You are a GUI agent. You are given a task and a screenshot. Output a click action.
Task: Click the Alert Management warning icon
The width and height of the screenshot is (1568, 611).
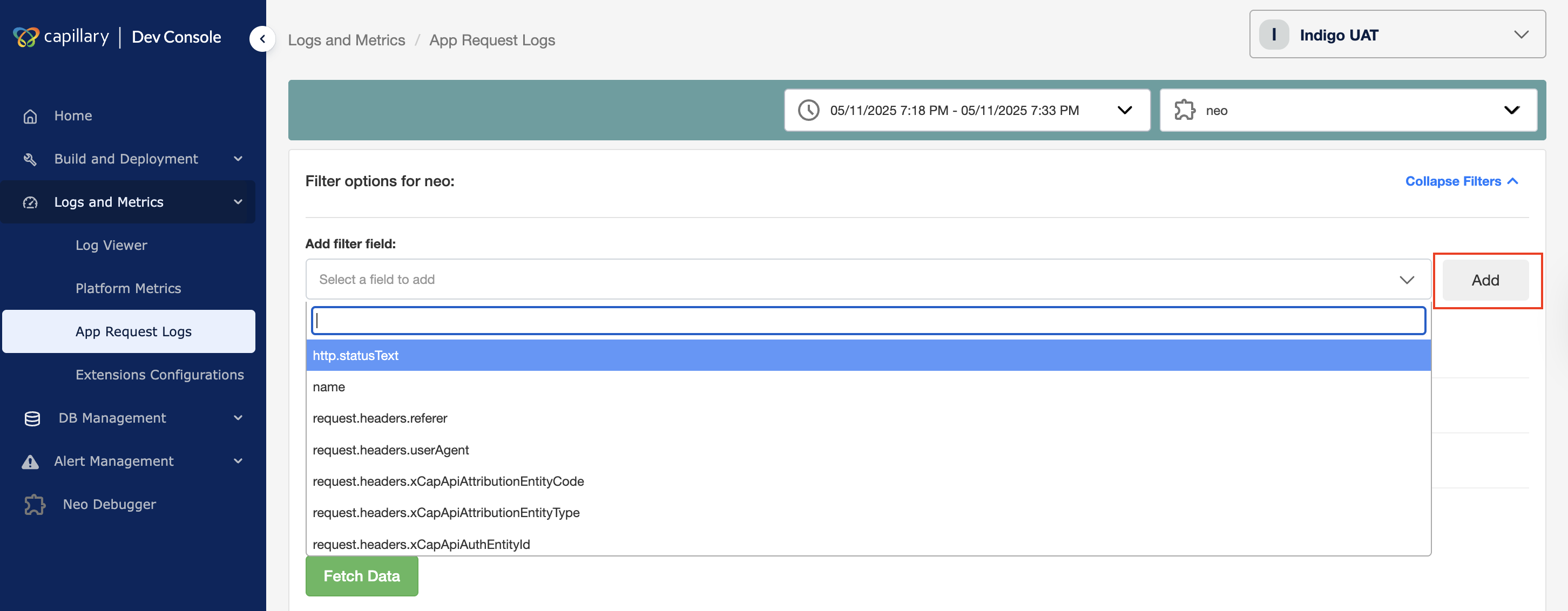pyautogui.click(x=30, y=462)
